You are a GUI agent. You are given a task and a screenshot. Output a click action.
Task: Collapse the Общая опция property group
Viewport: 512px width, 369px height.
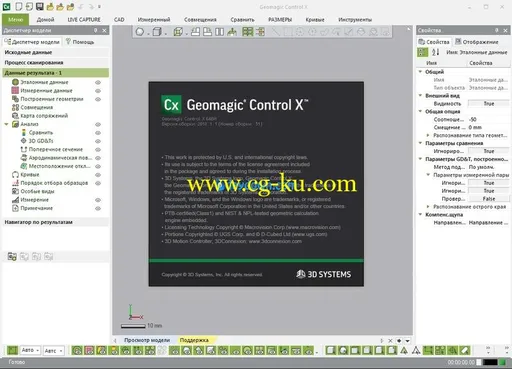coord(420,111)
